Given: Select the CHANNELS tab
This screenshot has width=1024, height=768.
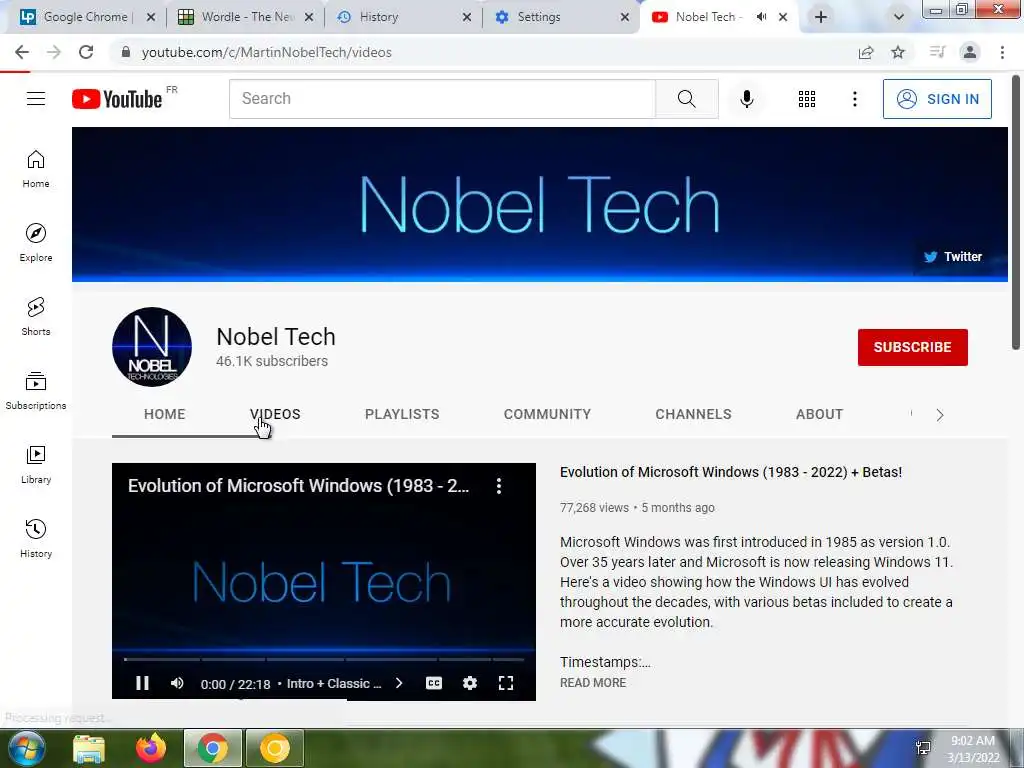Looking at the screenshot, I should 694,414.
